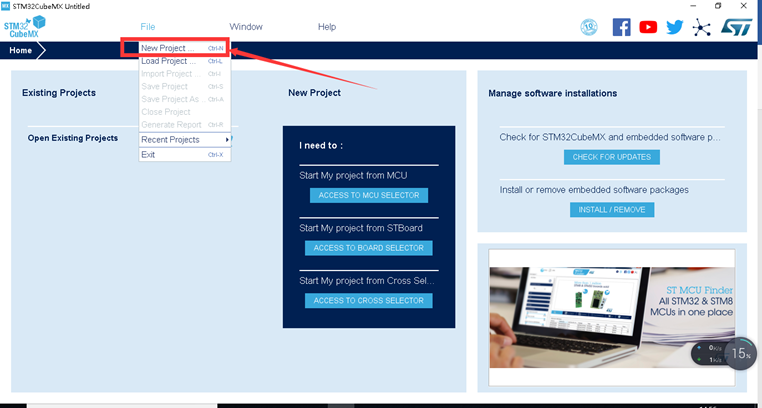The image size is (762, 408).
Task: Choose Exit from the File menu
Action: tap(185, 155)
